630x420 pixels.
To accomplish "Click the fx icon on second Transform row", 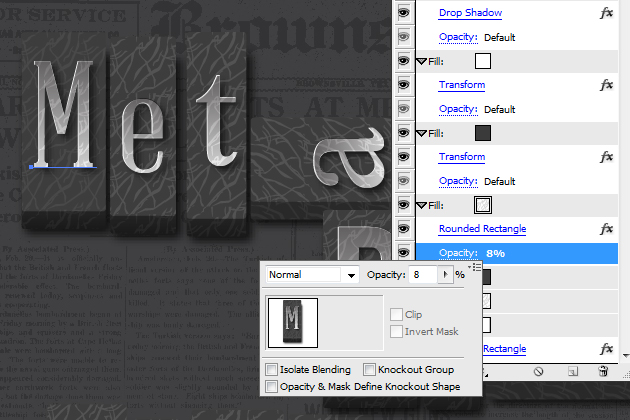I will [x=606, y=157].
